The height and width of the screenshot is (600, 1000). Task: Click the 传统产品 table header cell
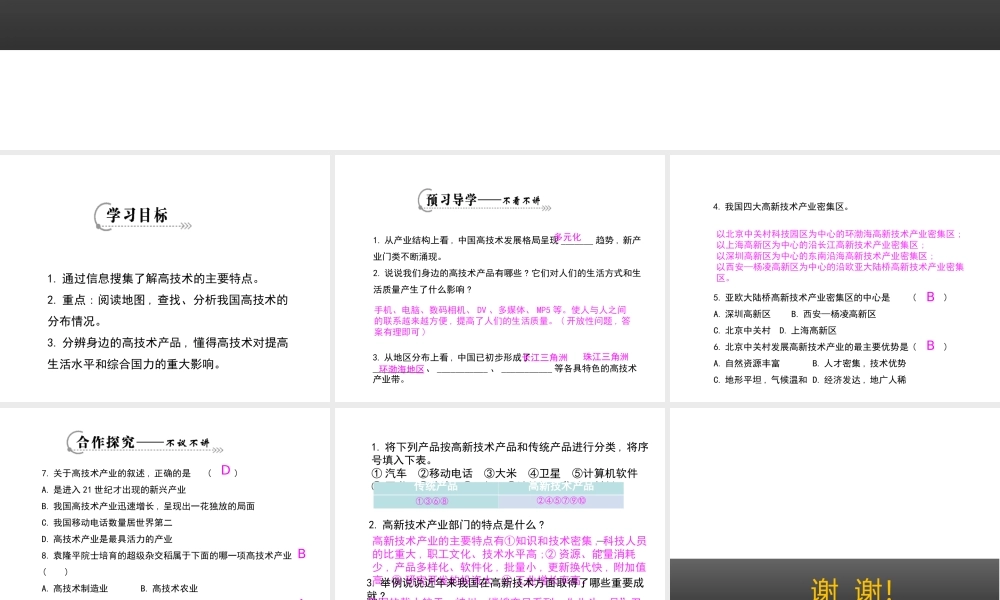(436, 487)
